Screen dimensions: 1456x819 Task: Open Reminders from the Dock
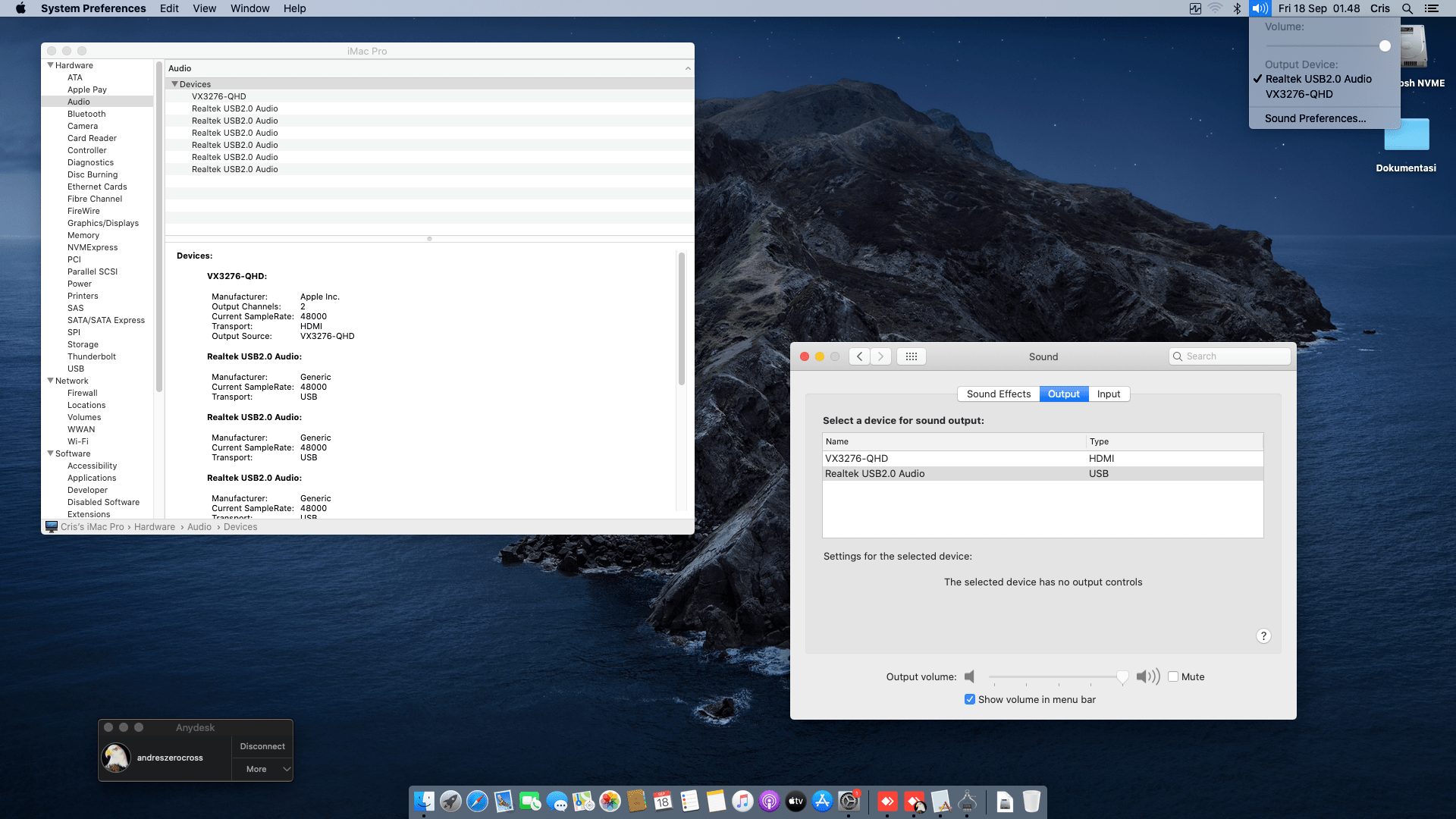689,801
